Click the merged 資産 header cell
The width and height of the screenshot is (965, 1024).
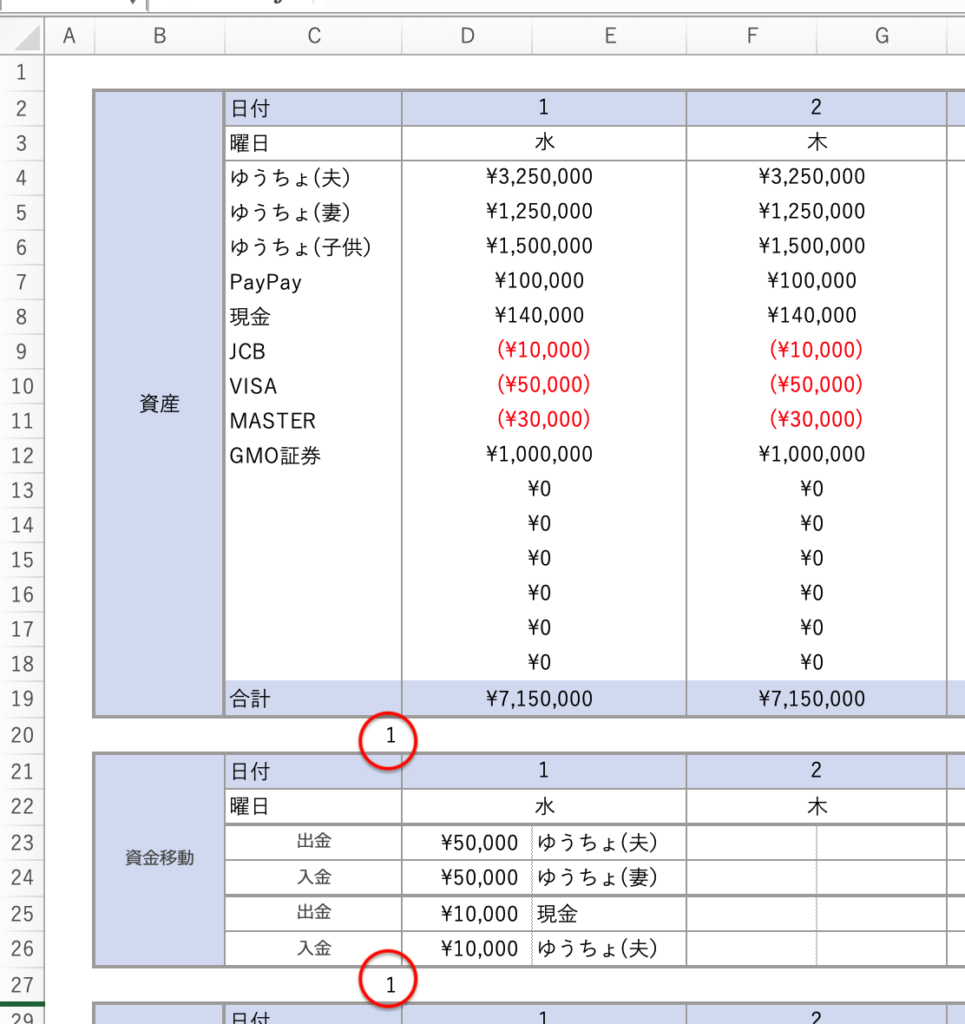[159, 404]
